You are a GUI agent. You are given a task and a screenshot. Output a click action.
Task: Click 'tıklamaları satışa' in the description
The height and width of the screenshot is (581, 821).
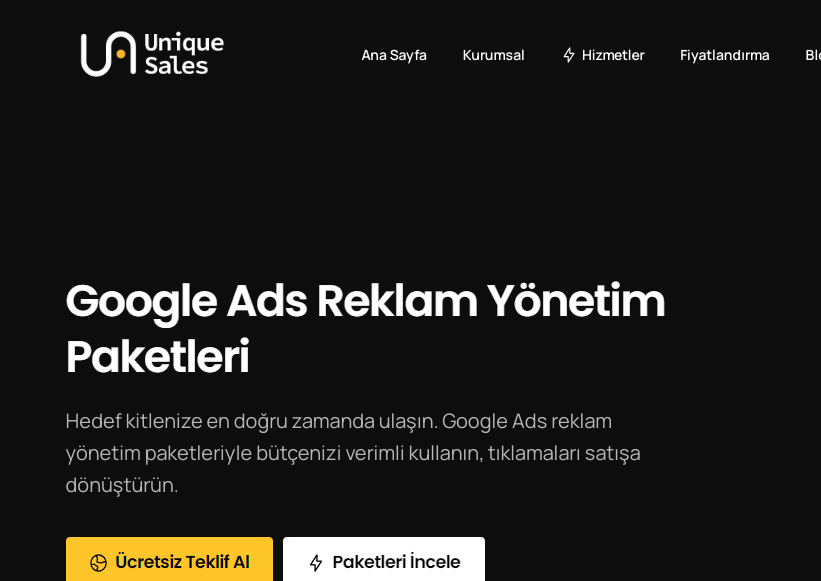(563, 453)
